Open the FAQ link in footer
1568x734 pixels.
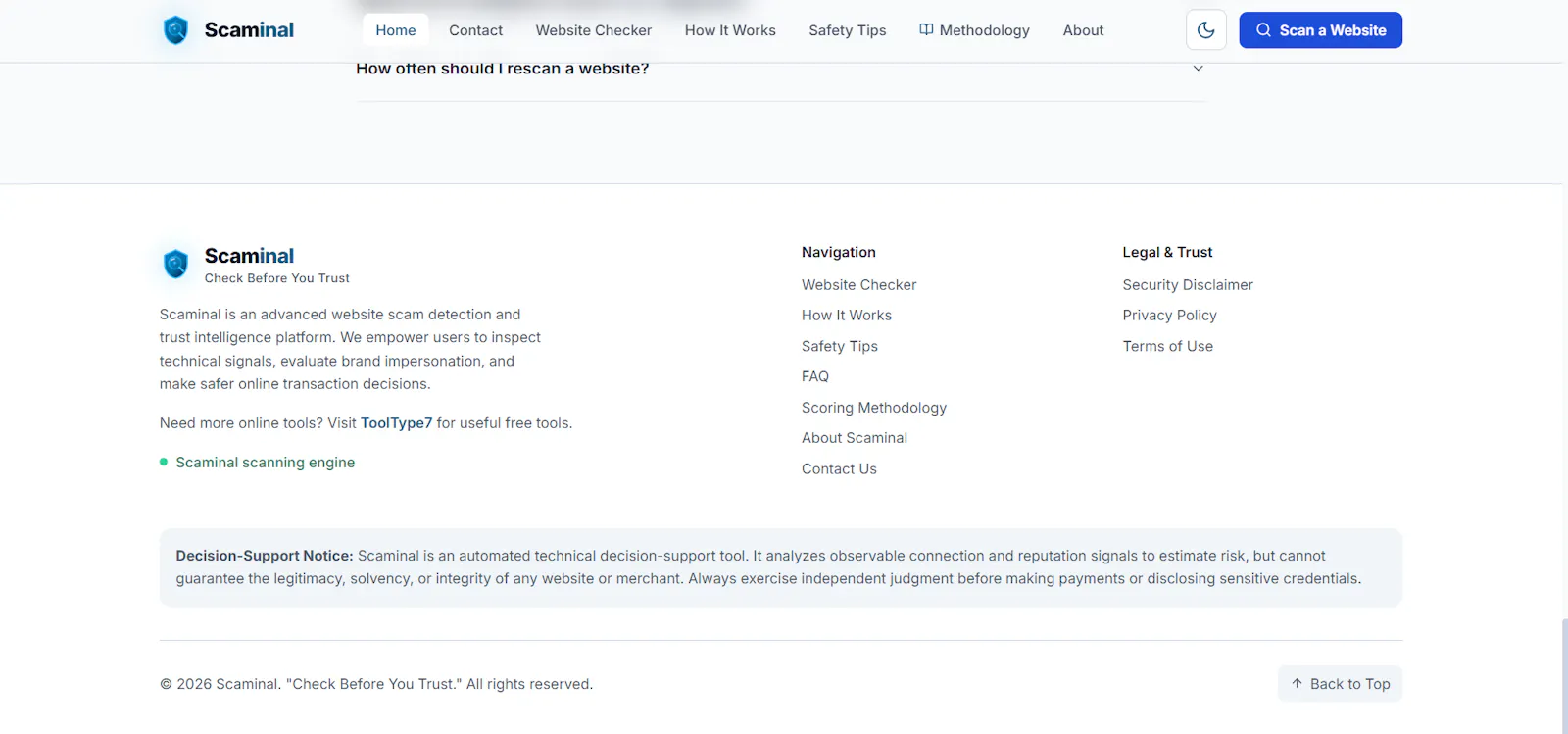tap(815, 376)
